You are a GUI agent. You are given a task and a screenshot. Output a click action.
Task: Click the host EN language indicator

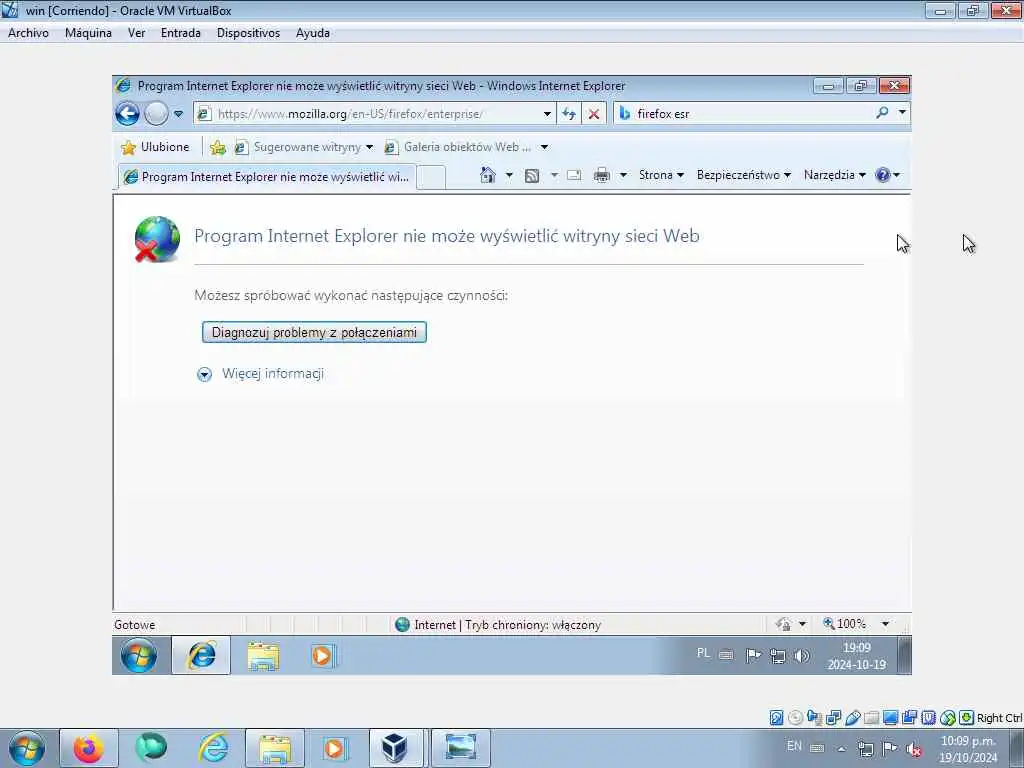[794, 746]
